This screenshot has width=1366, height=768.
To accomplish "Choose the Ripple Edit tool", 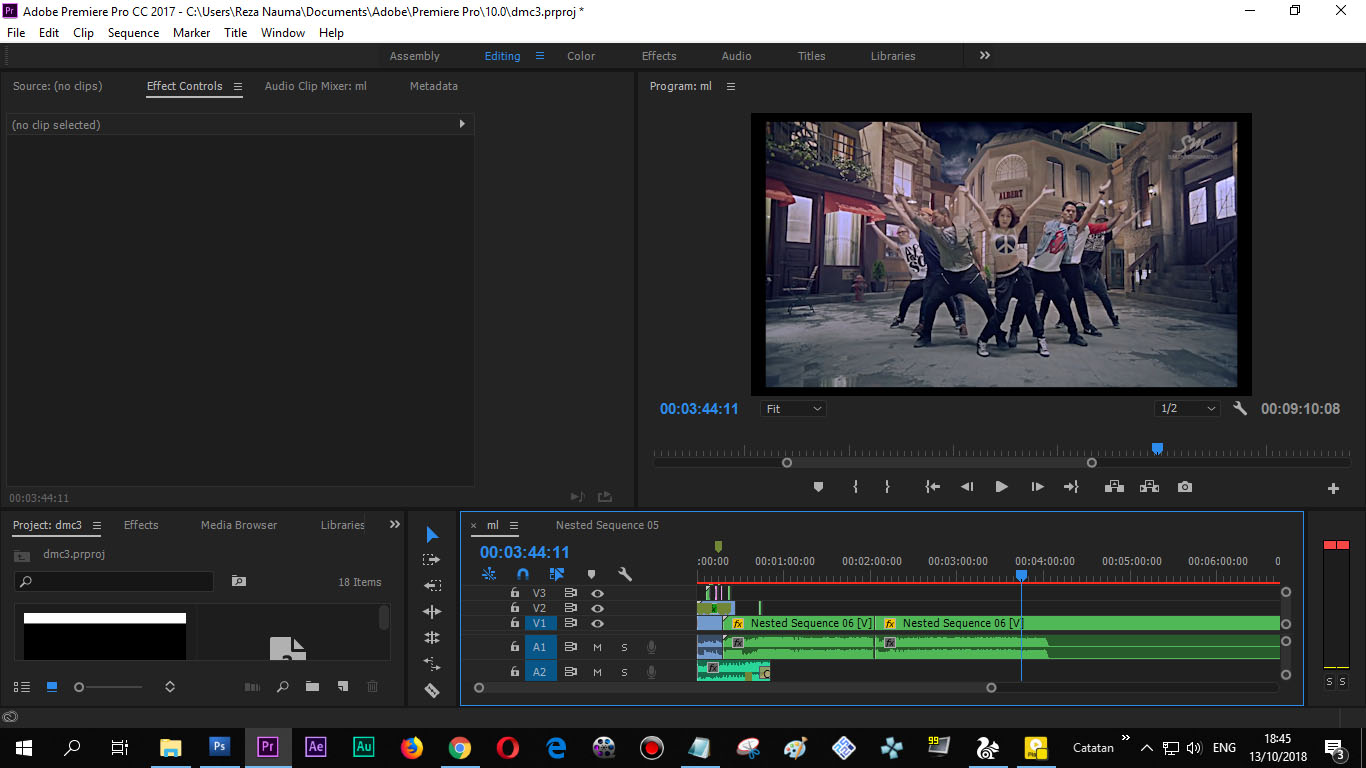I will pyautogui.click(x=432, y=612).
